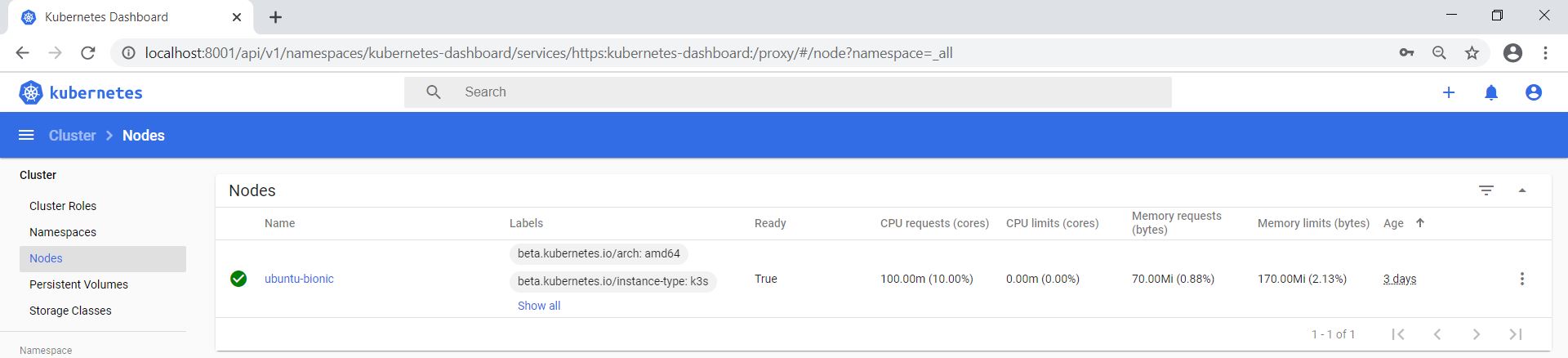This screenshot has height=358, width=1568.
Task: Select Persistent Volumes in sidebar
Action: tap(78, 284)
